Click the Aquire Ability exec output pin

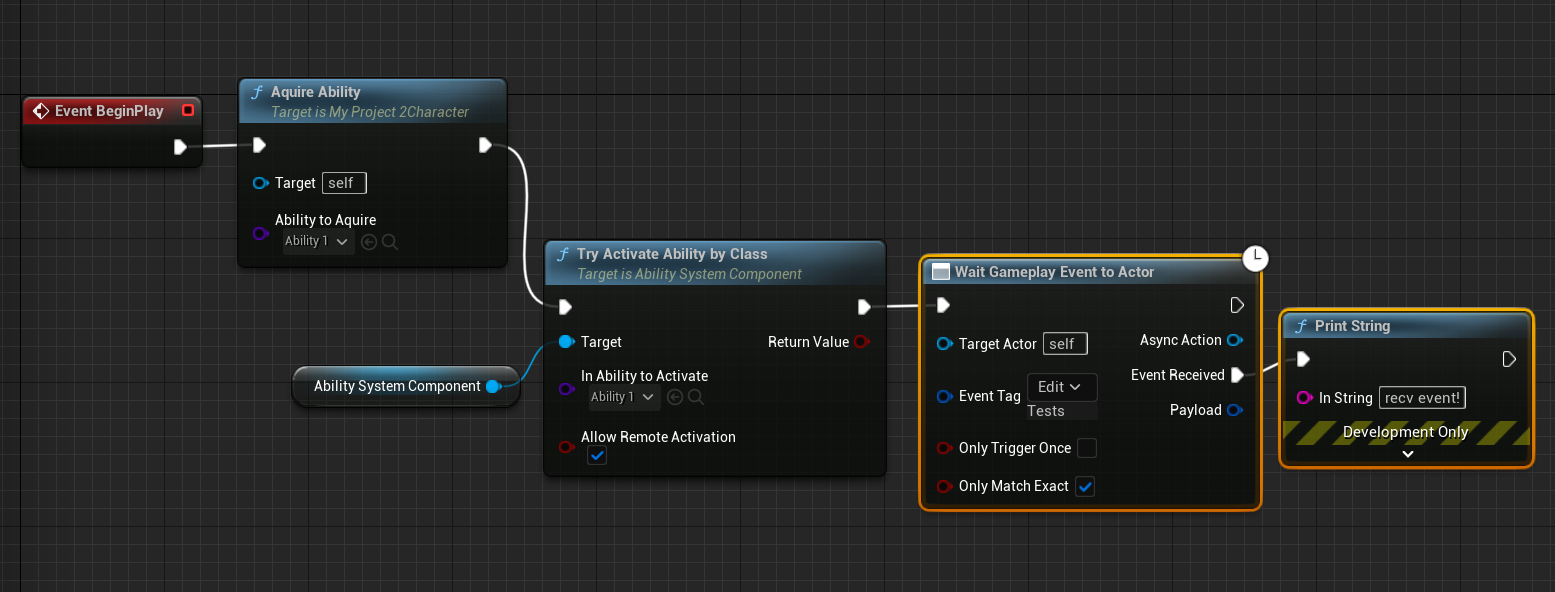coord(485,145)
